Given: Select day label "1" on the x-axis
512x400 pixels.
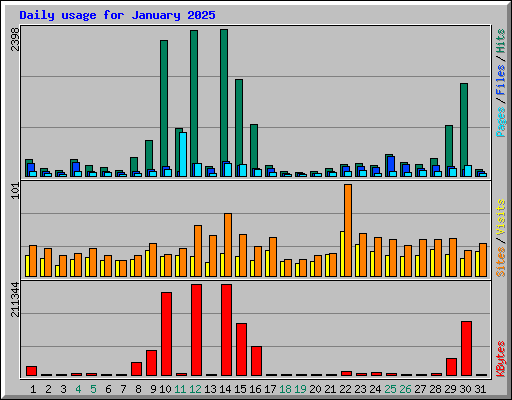Looking at the screenshot, I should click(x=33, y=389).
